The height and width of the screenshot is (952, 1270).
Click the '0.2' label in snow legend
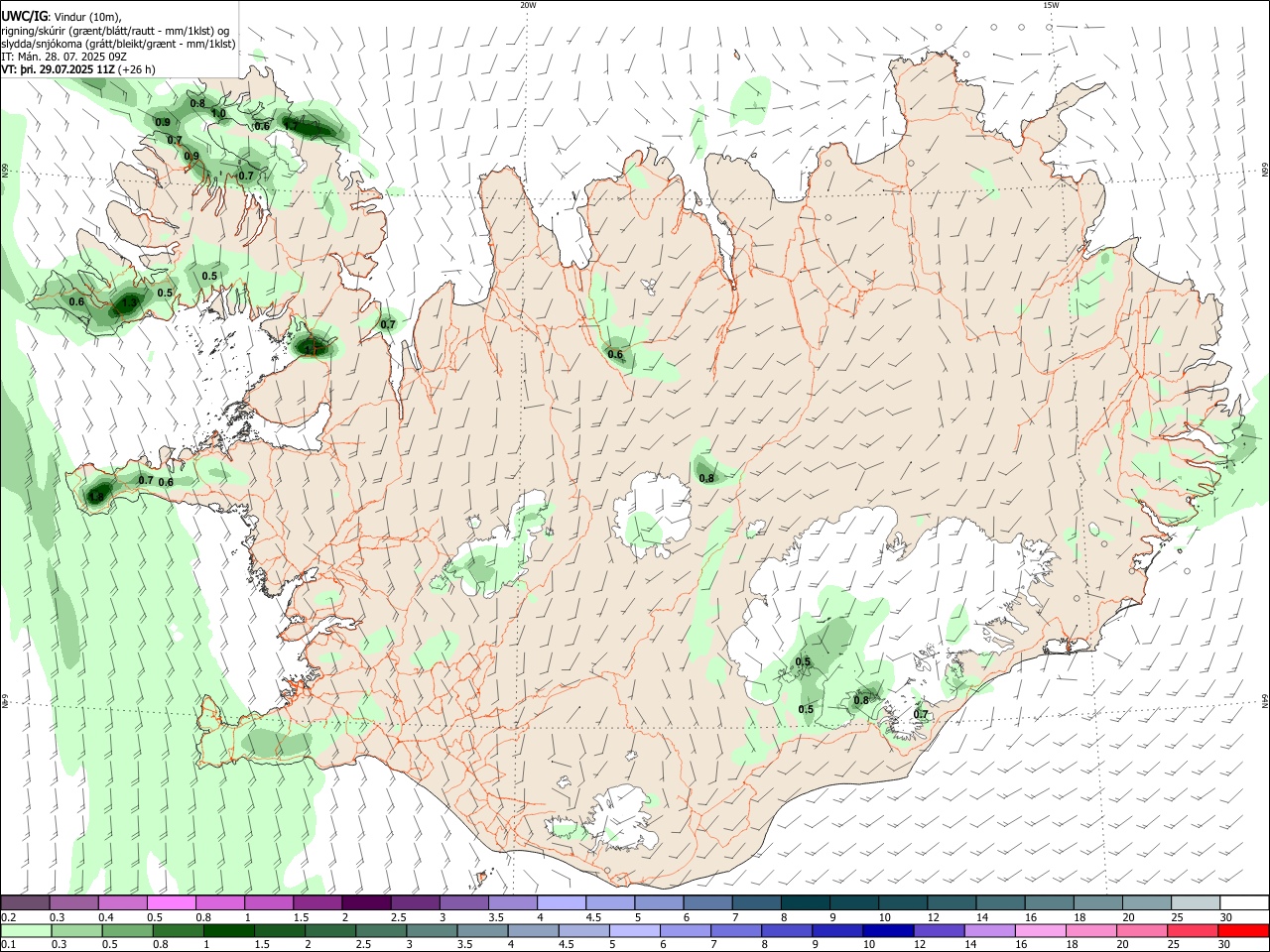pyautogui.click(x=8, y=917)
